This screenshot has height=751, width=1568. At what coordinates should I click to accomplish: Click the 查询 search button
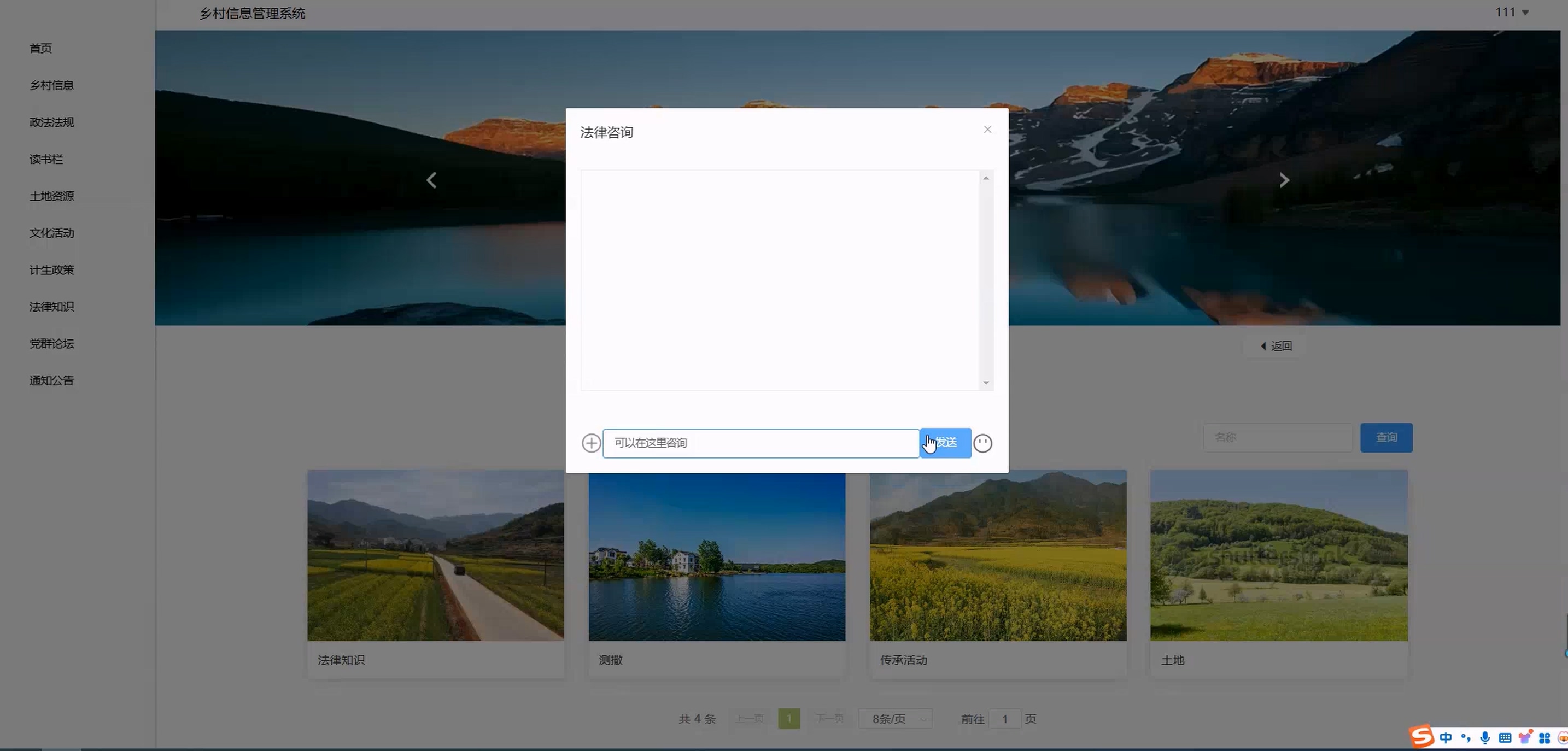pos(1386,438)
